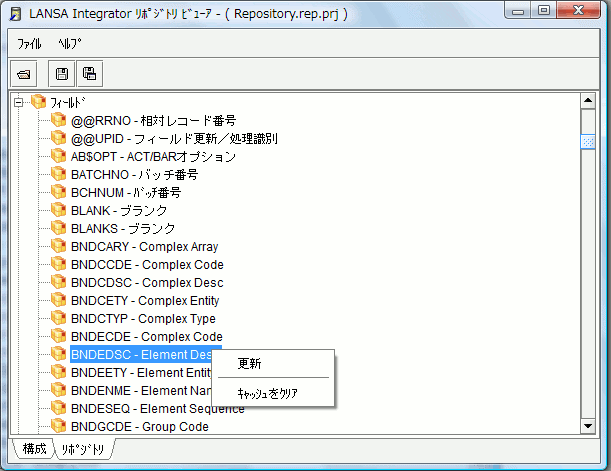Select BATCHNO - バッチ番号 row
This screenshot has width=611, height=471.
134,175
